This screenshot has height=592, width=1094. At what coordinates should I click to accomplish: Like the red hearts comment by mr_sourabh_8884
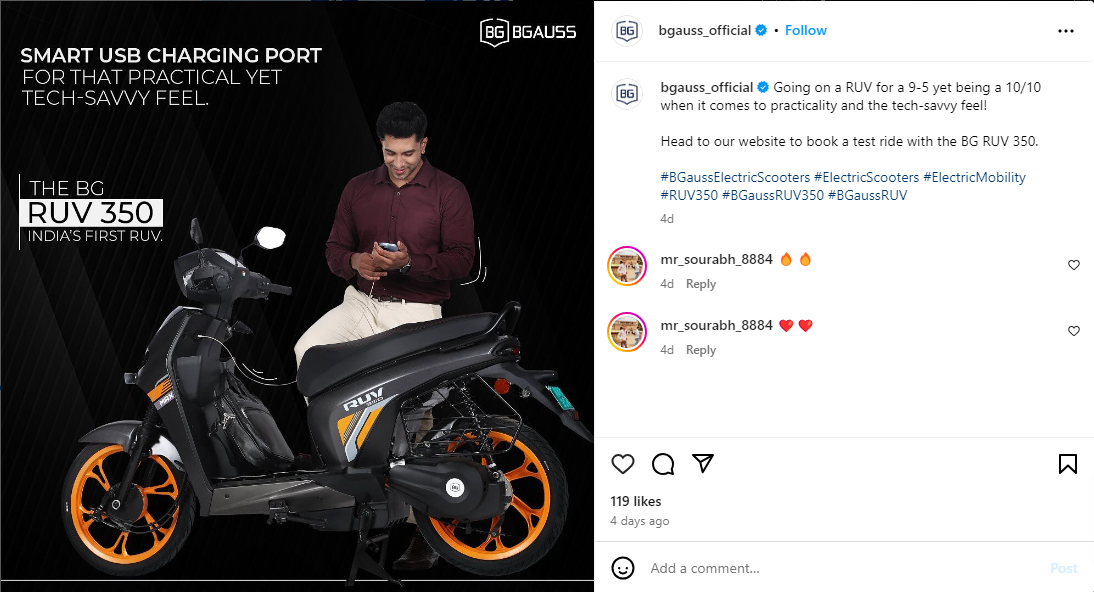pos(1074,331)
